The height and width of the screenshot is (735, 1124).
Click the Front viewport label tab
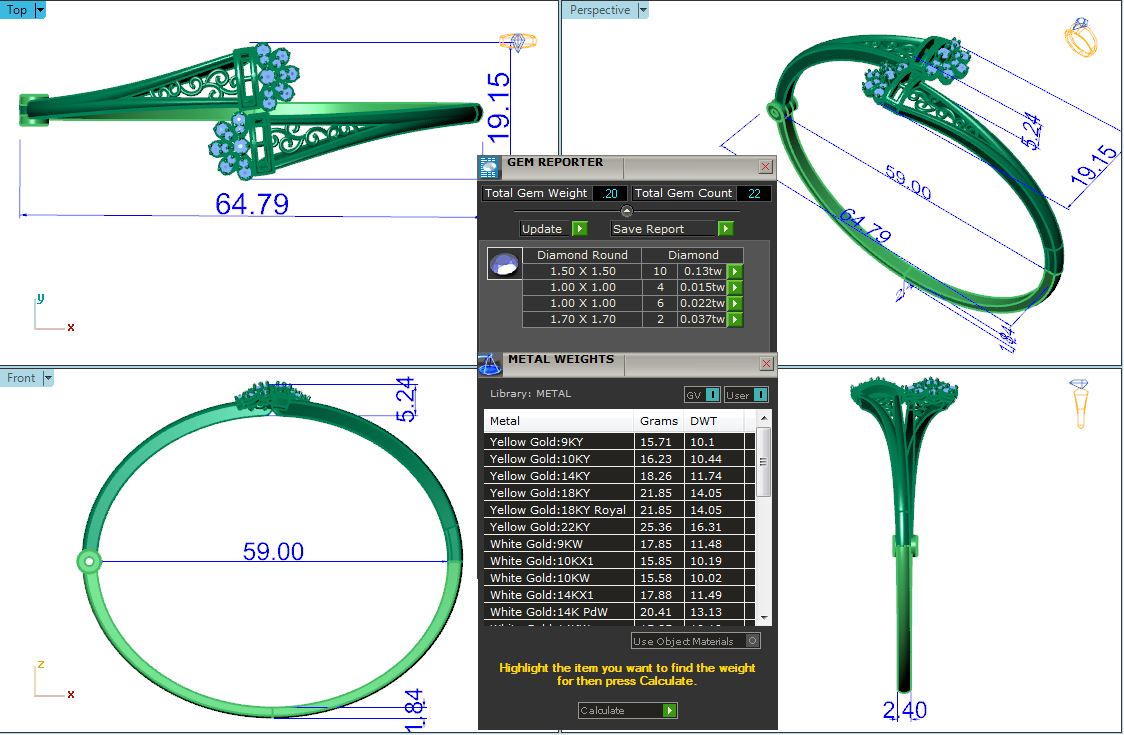(x=21, y=378)
